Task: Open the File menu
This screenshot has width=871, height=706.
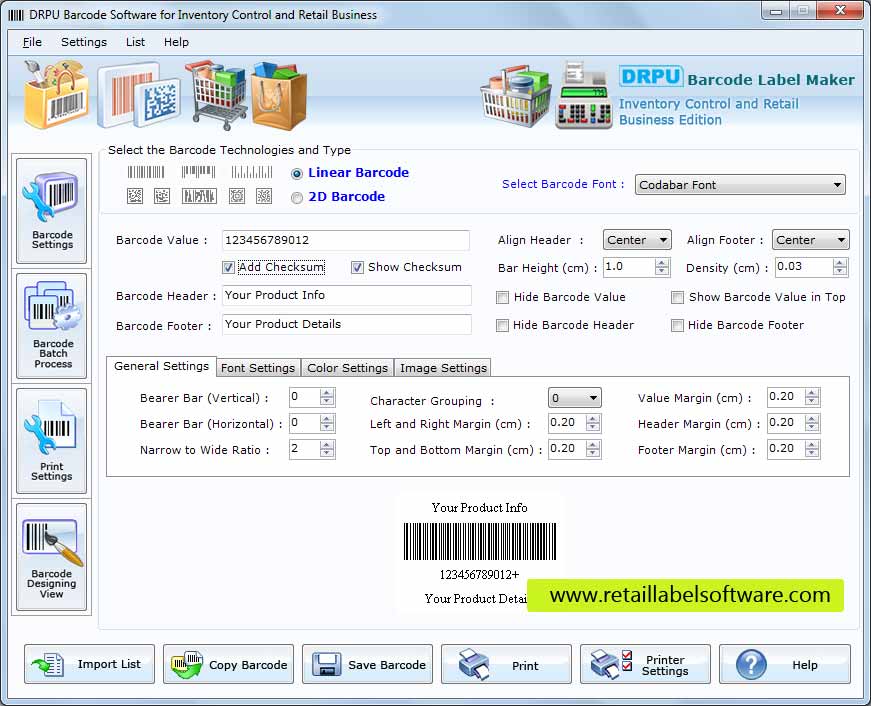Action: (32, 42)
